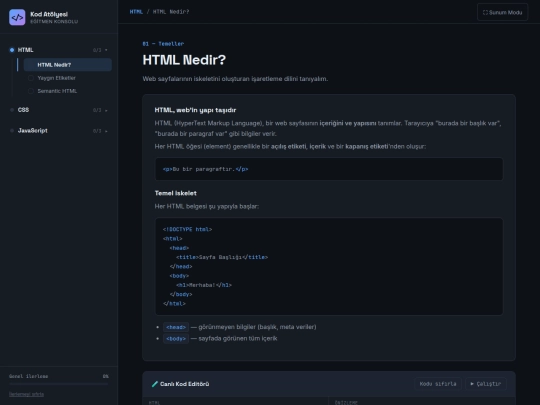Collapse the HTML section chevron
This screenshot has width=540, height=405.
tap(106, 50)
